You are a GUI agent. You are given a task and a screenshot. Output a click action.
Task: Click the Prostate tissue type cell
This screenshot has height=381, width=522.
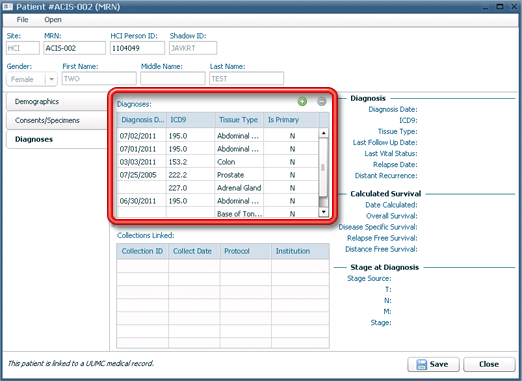(239, 175)
